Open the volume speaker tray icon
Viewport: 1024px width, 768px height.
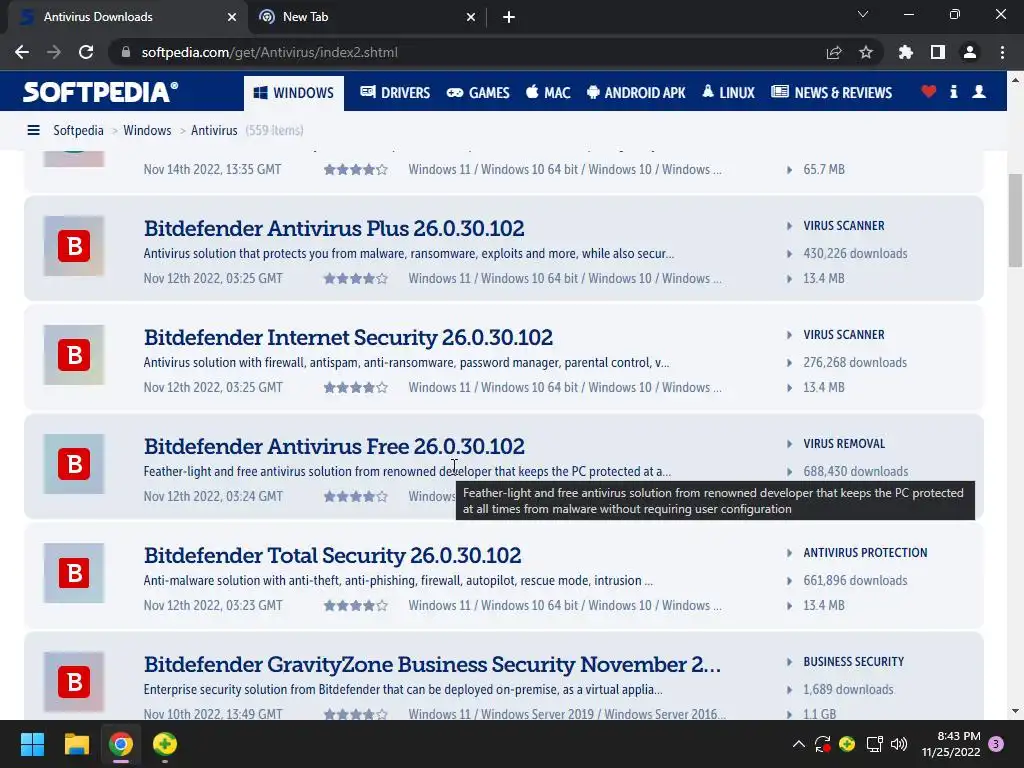click(x=899, y=744)
